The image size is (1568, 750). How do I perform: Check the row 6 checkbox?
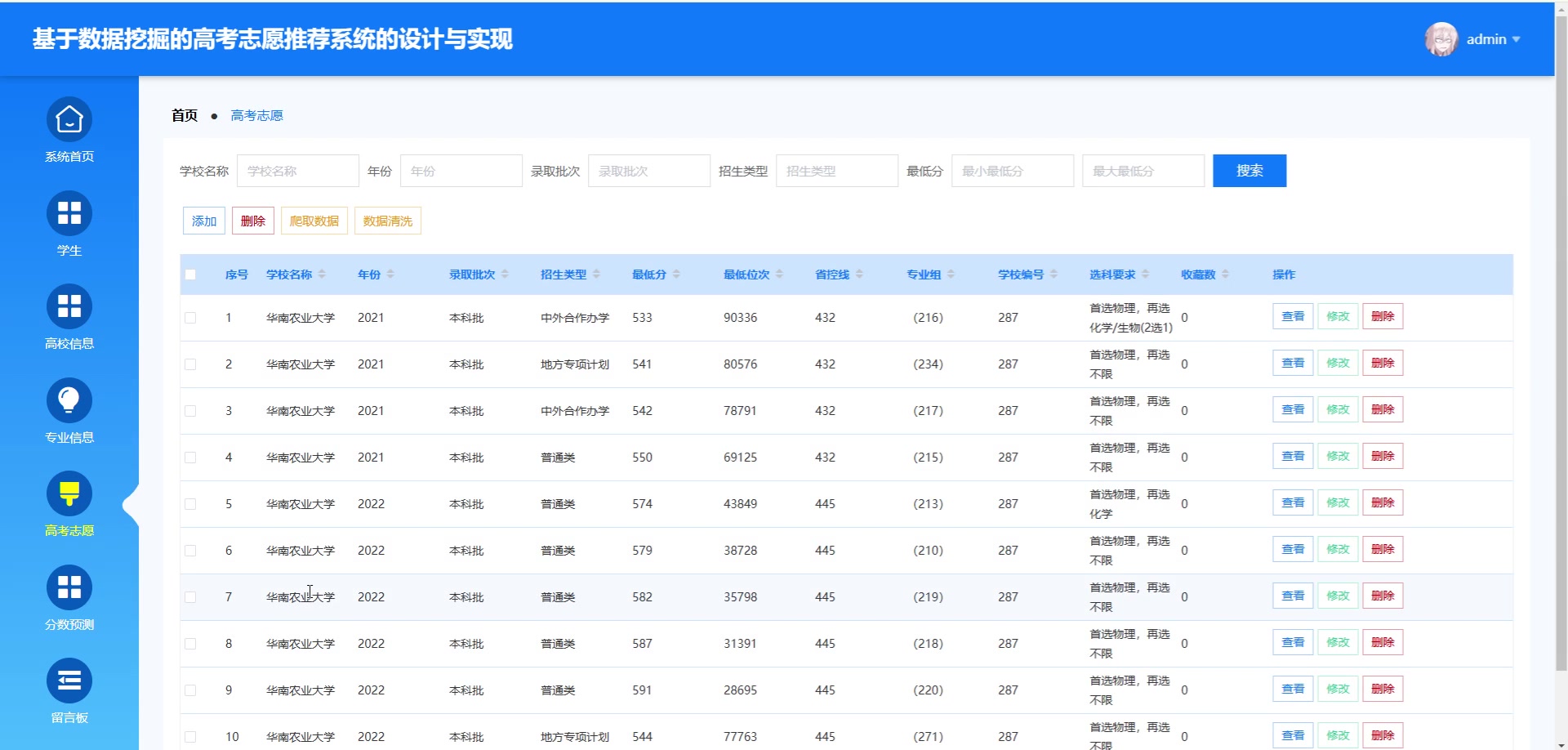tap(190, 551)
